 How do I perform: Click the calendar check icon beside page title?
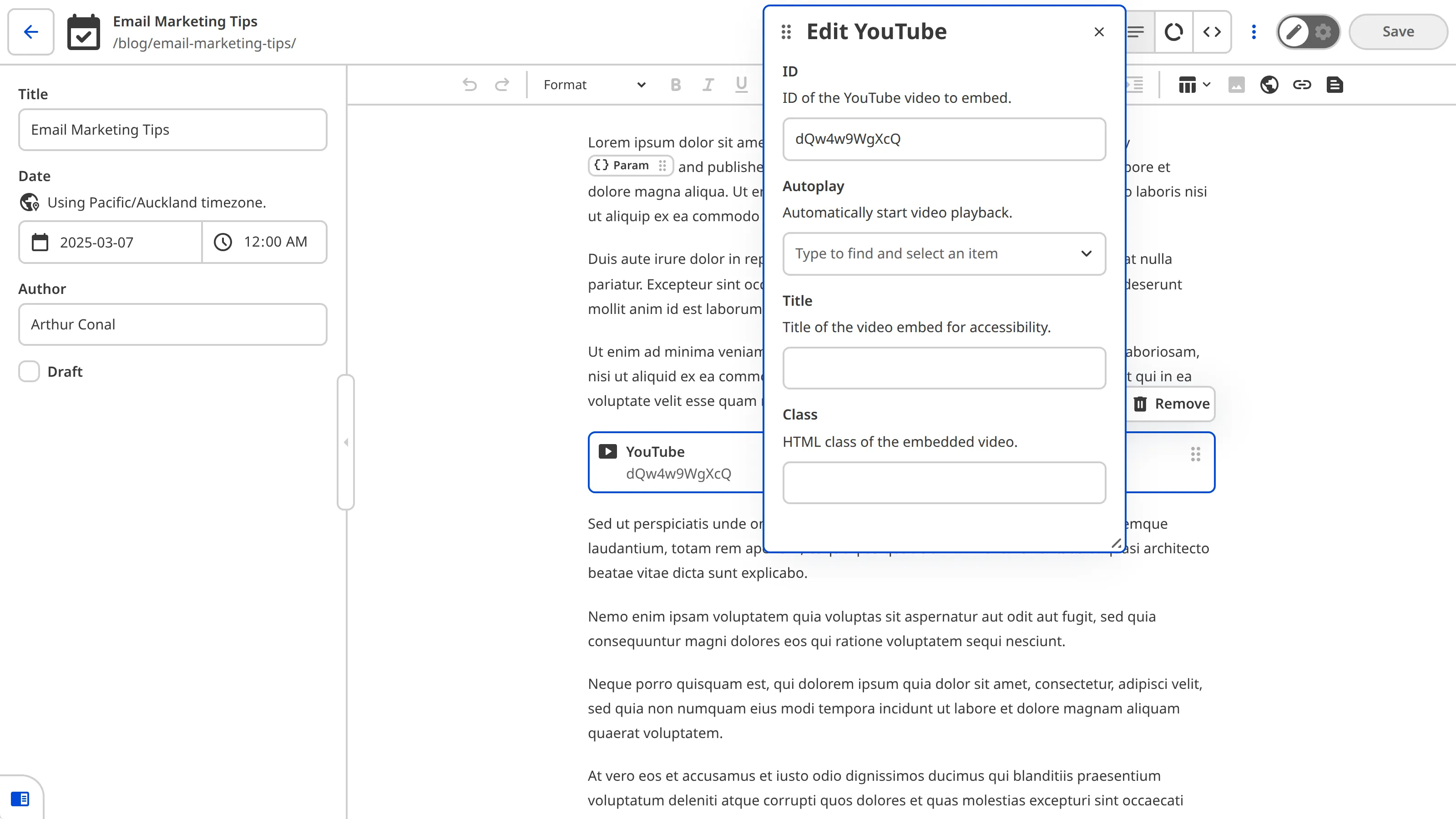click(84, 32)
